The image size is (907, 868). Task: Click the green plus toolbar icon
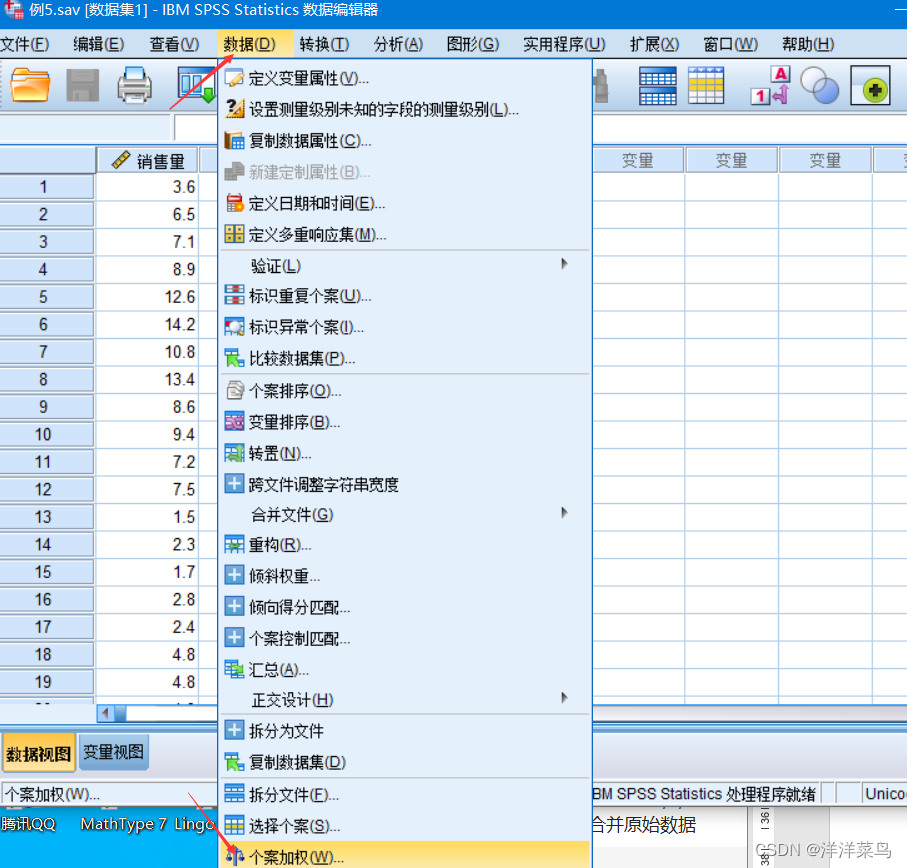[x=870, y=86]
